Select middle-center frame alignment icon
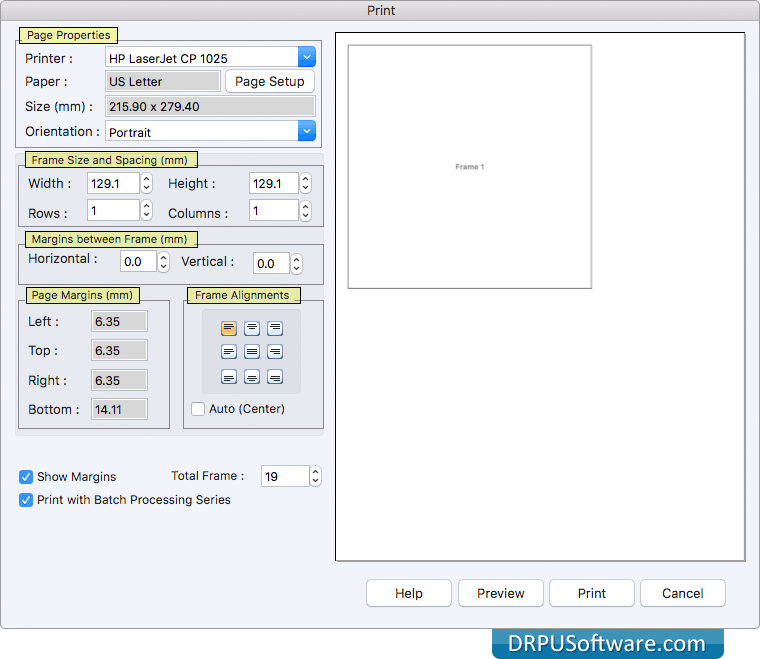The width and height of the screenshot is (760, 659). [252, 352]
